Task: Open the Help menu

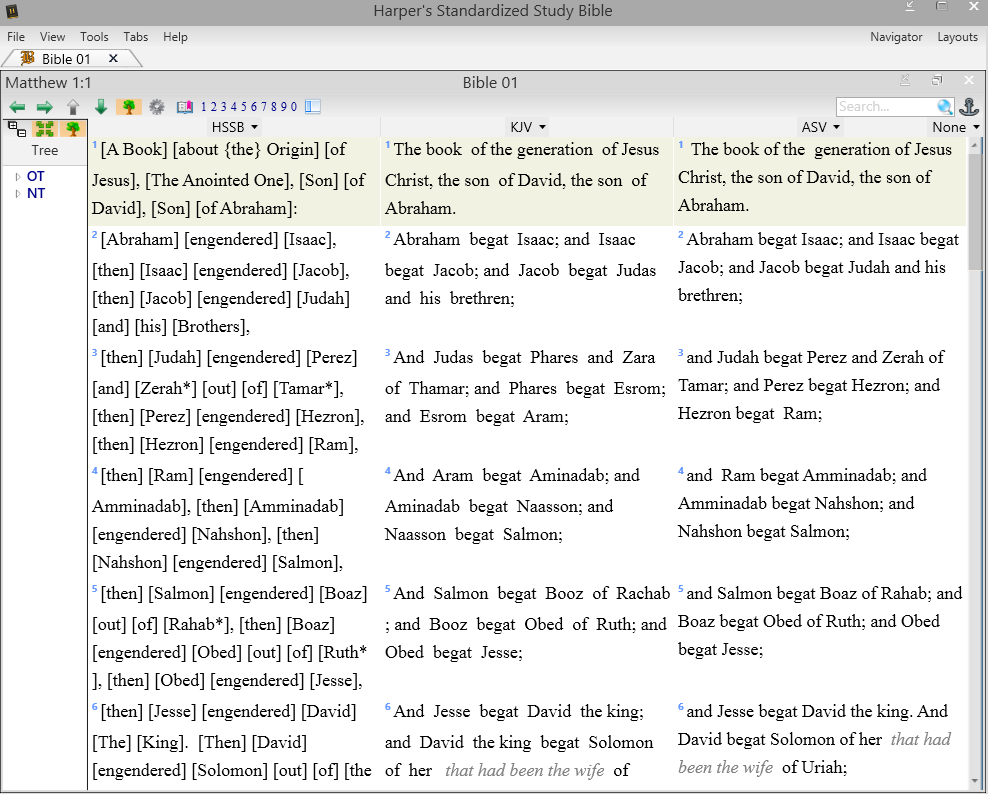Action: tap(175, 37)
